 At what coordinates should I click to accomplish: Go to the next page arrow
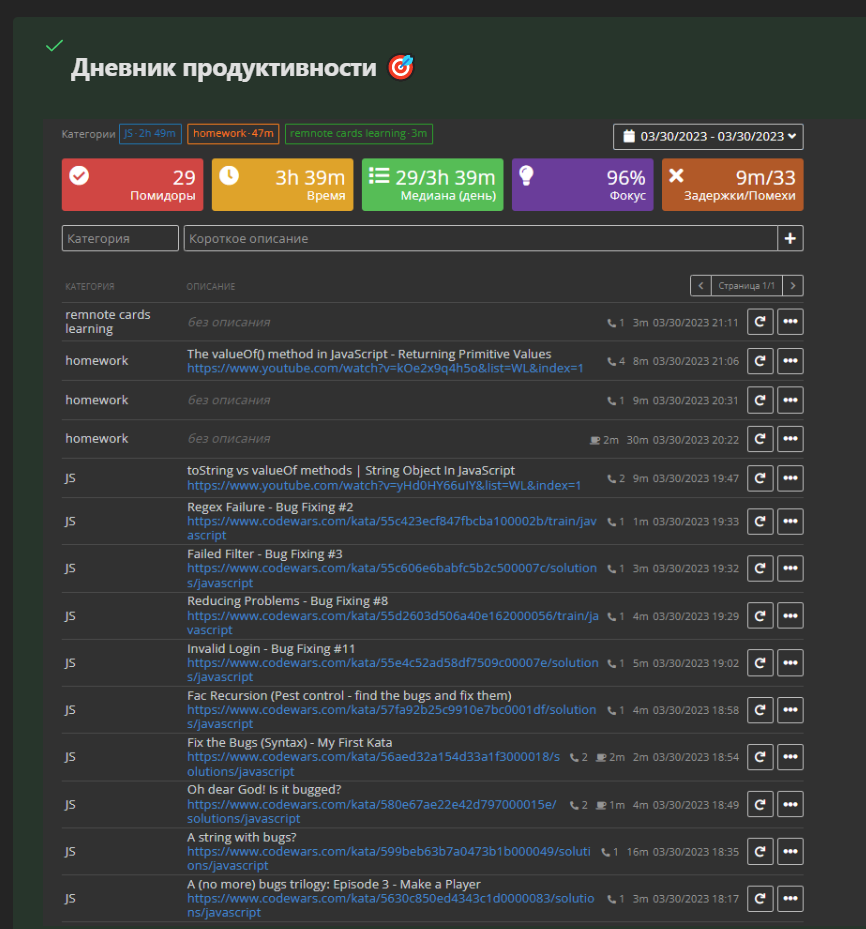tap(792, 286)
